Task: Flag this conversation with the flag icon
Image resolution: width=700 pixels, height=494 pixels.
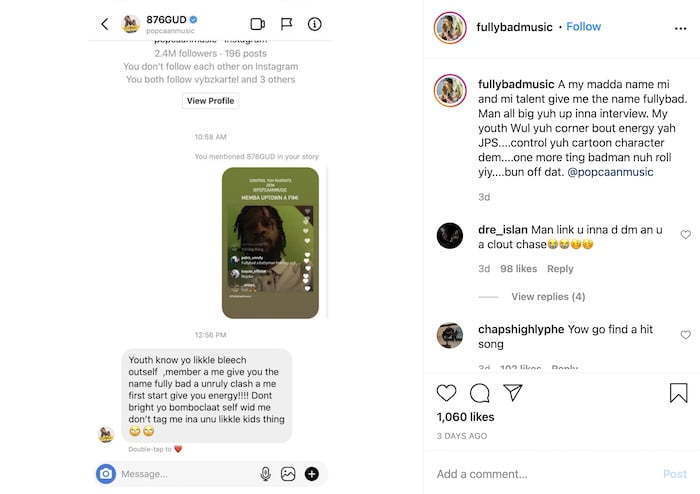Action: (286, 24)
